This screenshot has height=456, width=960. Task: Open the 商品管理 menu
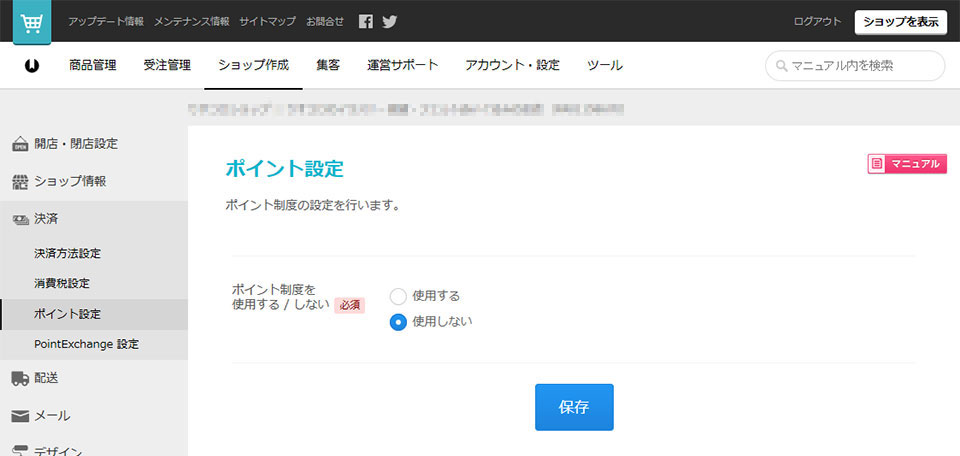click(x=92, y=65)
